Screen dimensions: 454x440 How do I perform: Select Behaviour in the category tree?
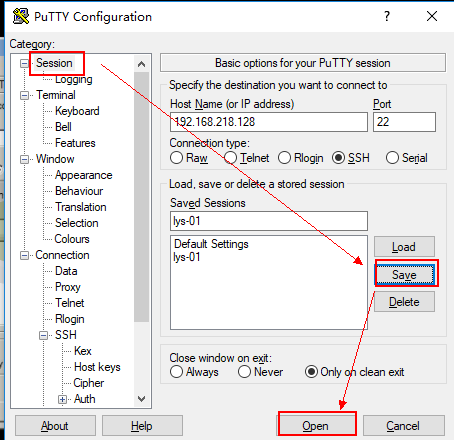point(79,191)
